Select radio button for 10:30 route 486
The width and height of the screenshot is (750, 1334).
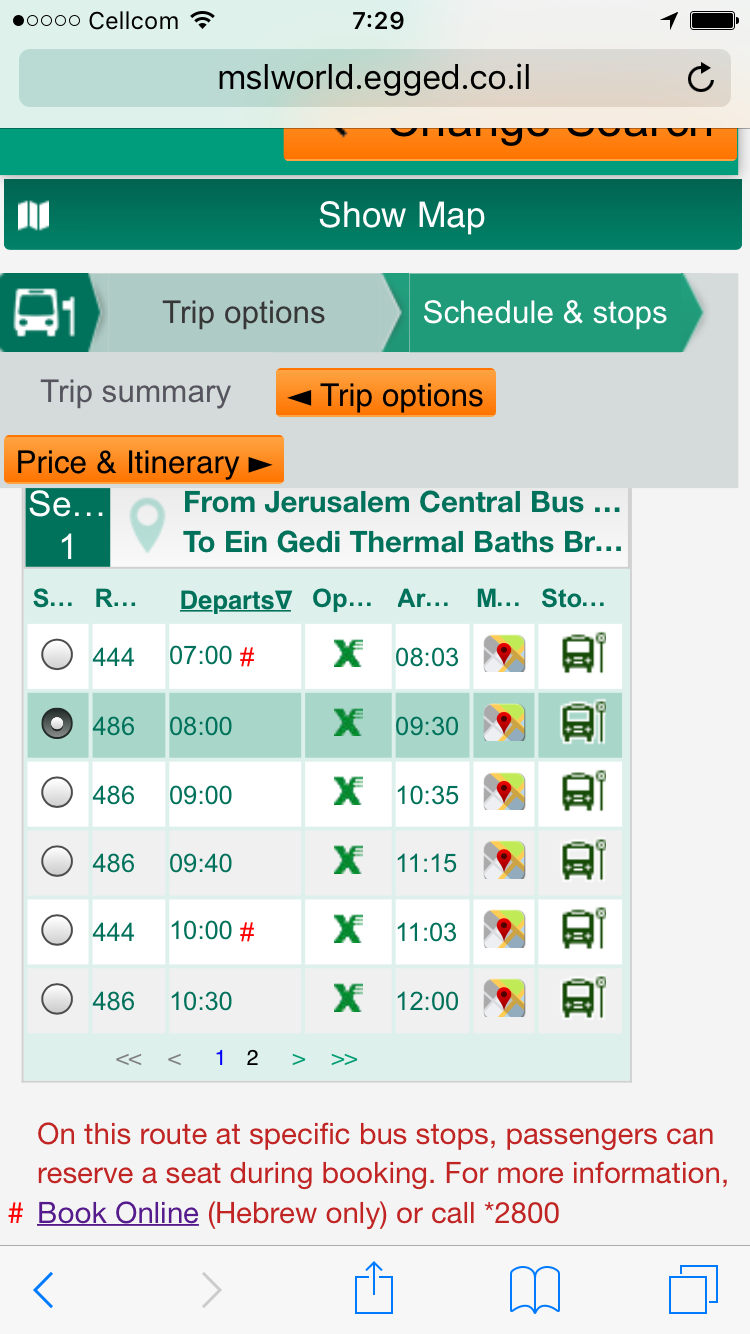tap(58, 999)
